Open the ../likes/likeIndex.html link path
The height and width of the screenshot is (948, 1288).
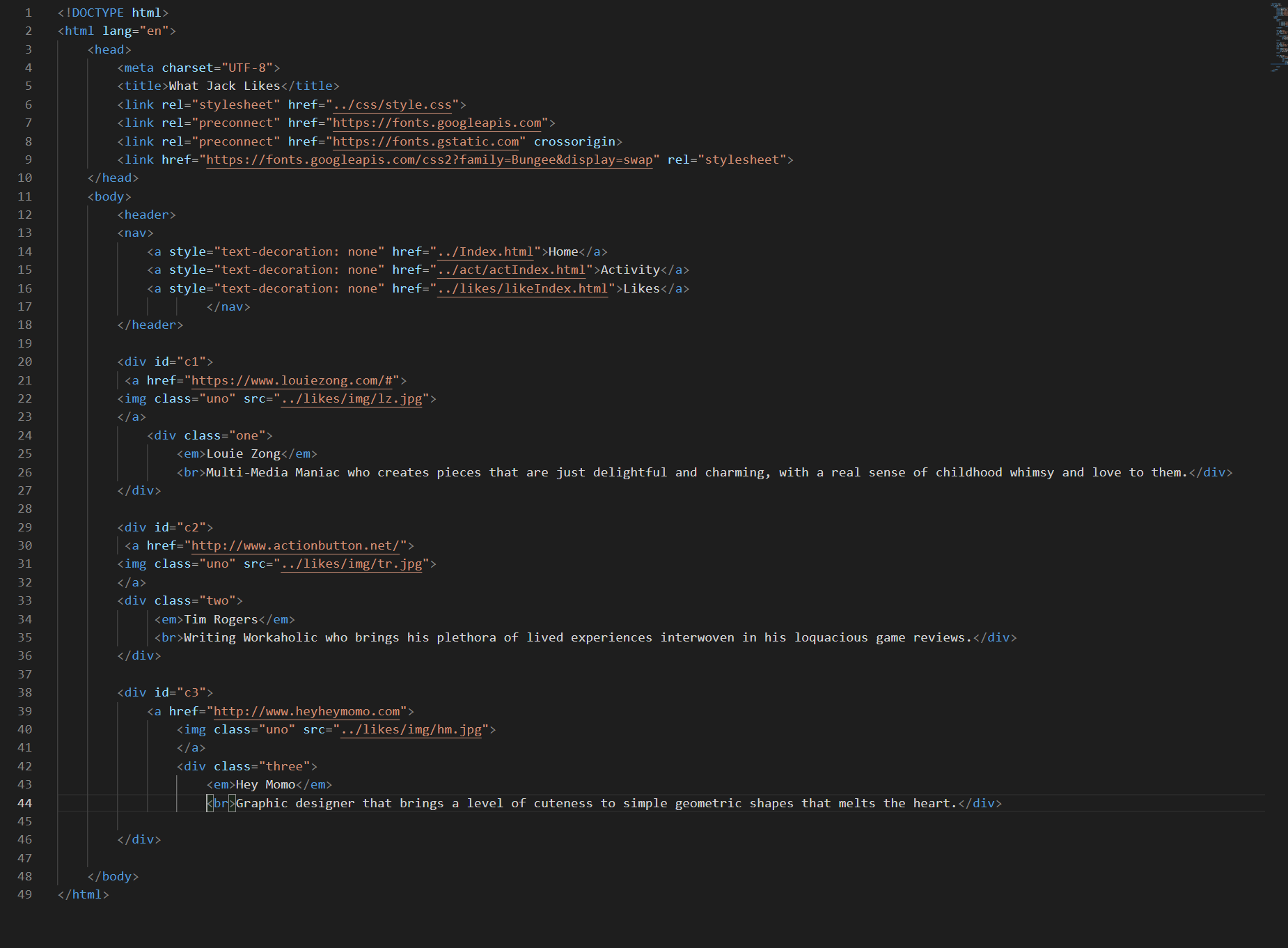(522, 288)
